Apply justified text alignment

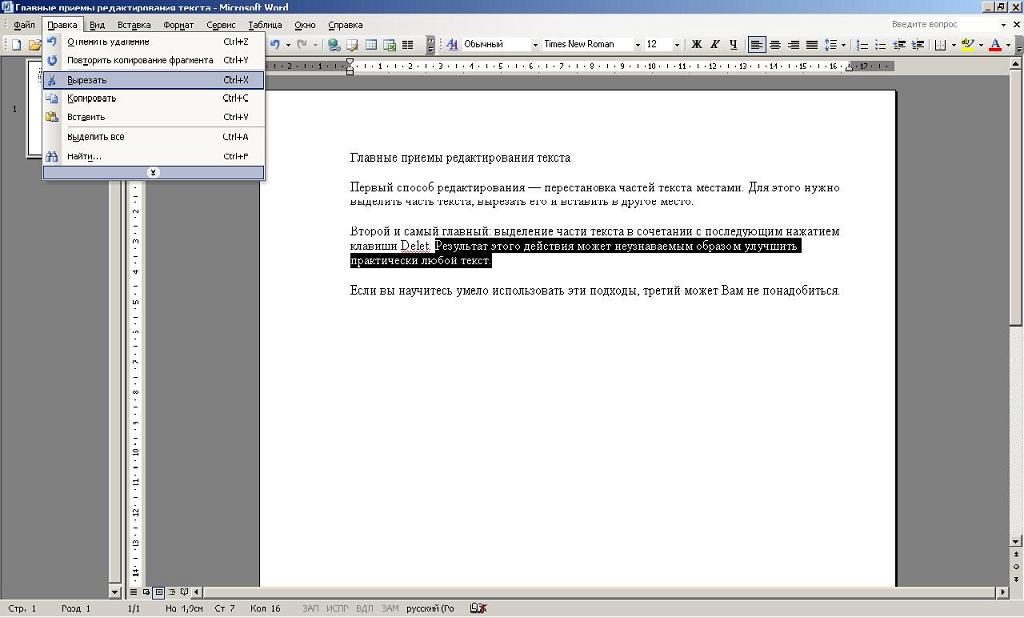pos(812,44)
